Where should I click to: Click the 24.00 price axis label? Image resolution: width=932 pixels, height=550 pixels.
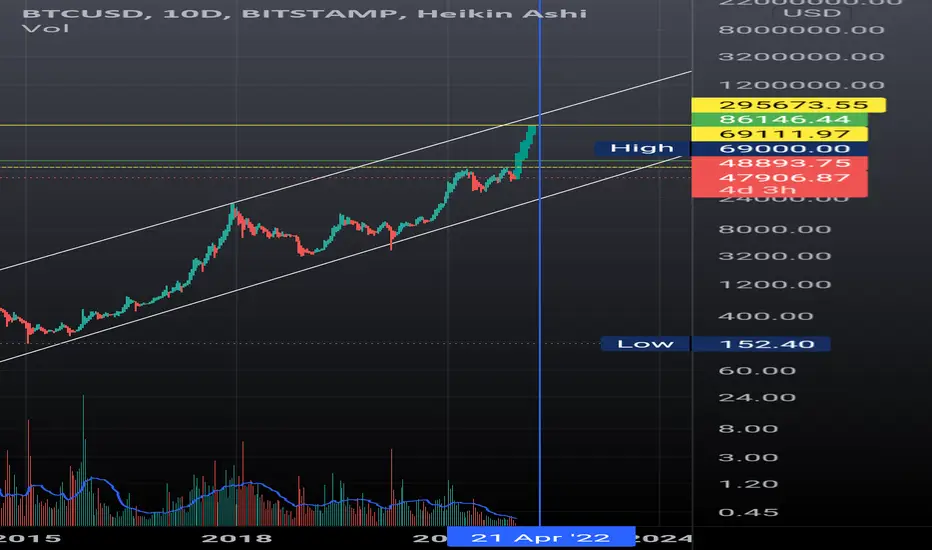point(757,398)
